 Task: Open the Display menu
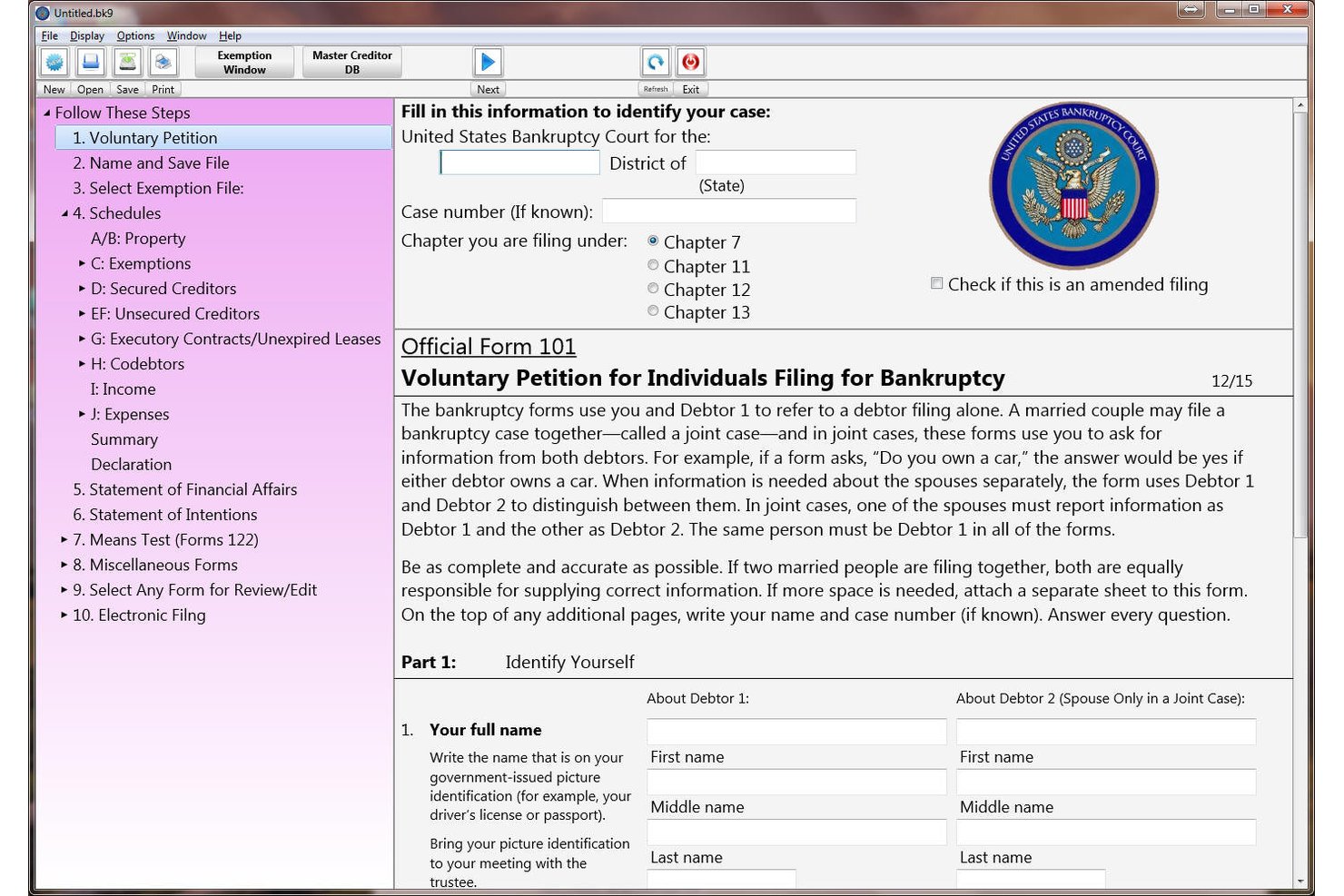pos(87,35)
